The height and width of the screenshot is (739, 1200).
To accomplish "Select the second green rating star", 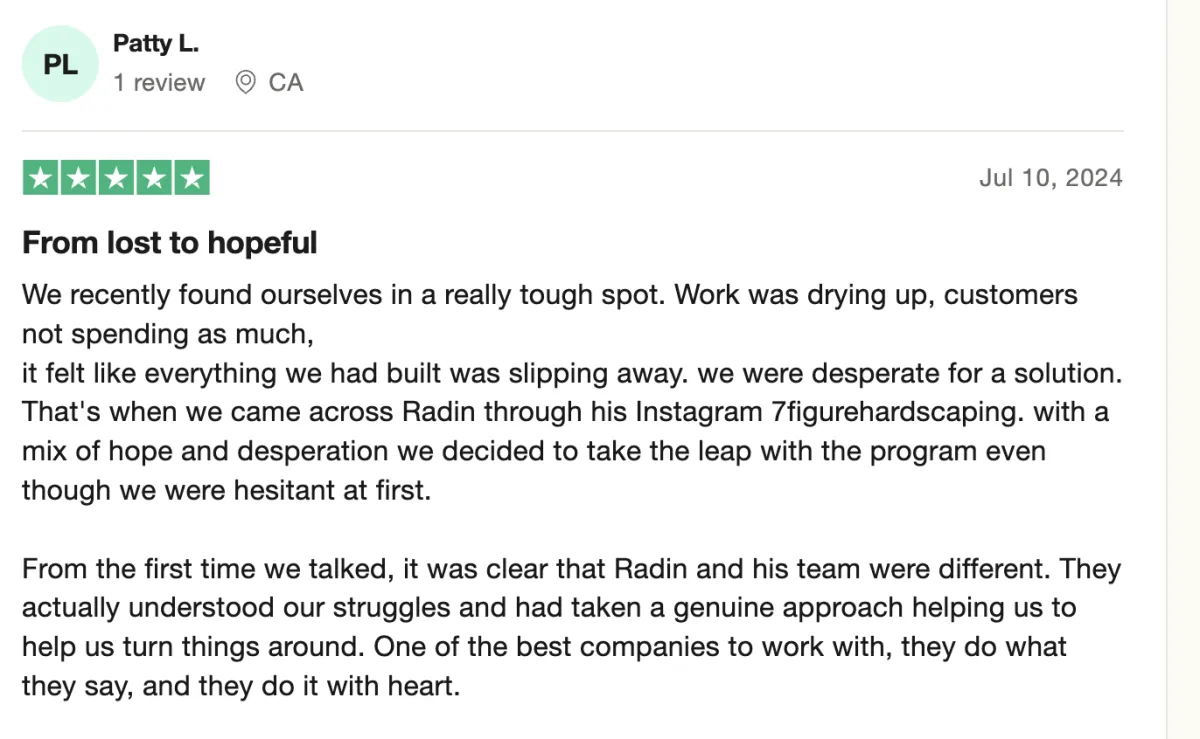I will pyautogui.click(x=78, y=178).
